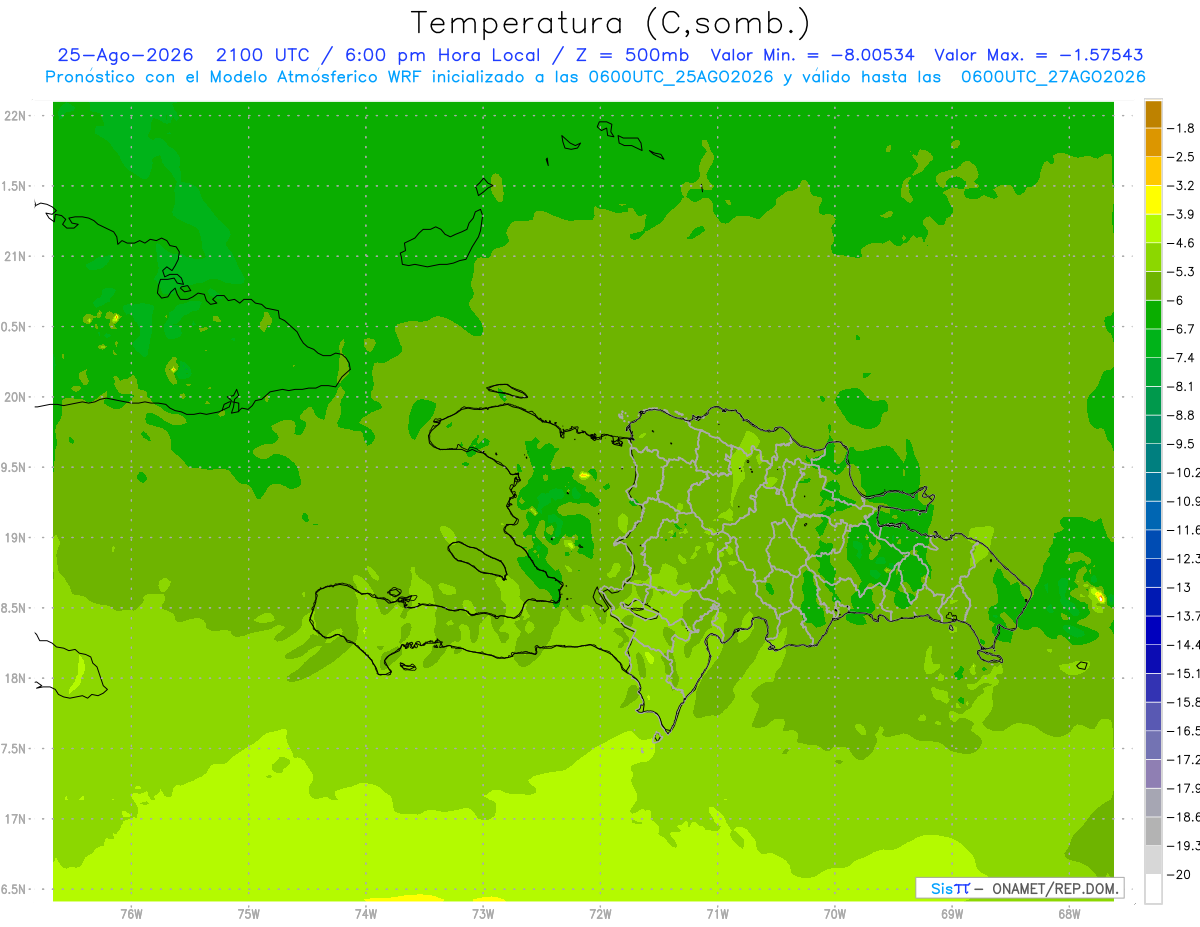The height and width of the screenshot is (927, 1200).
Task: Click the "17N" latitude axis label
Action: click(x=14, y=819)
